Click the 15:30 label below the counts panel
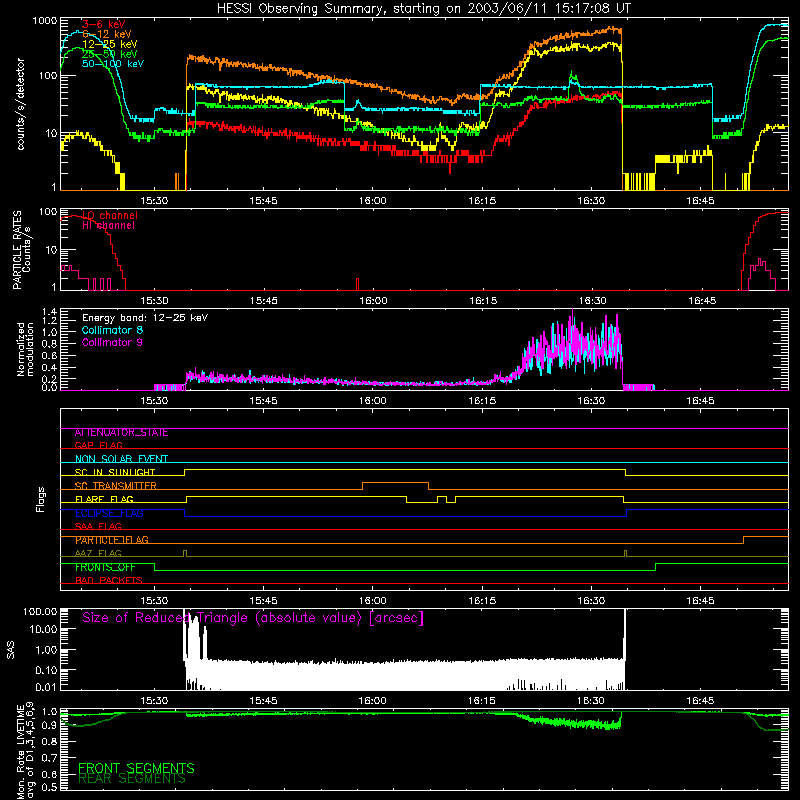 [x=154, y=201]
